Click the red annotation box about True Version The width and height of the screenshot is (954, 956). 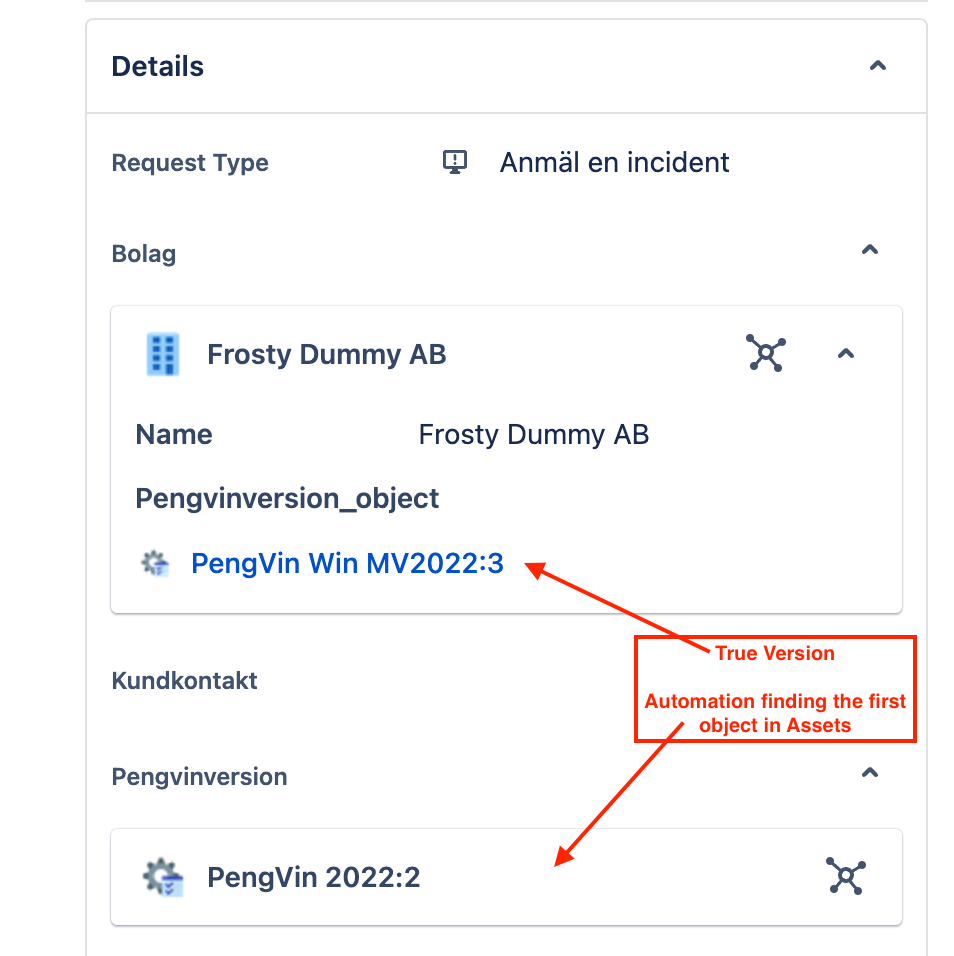point(774,689)
